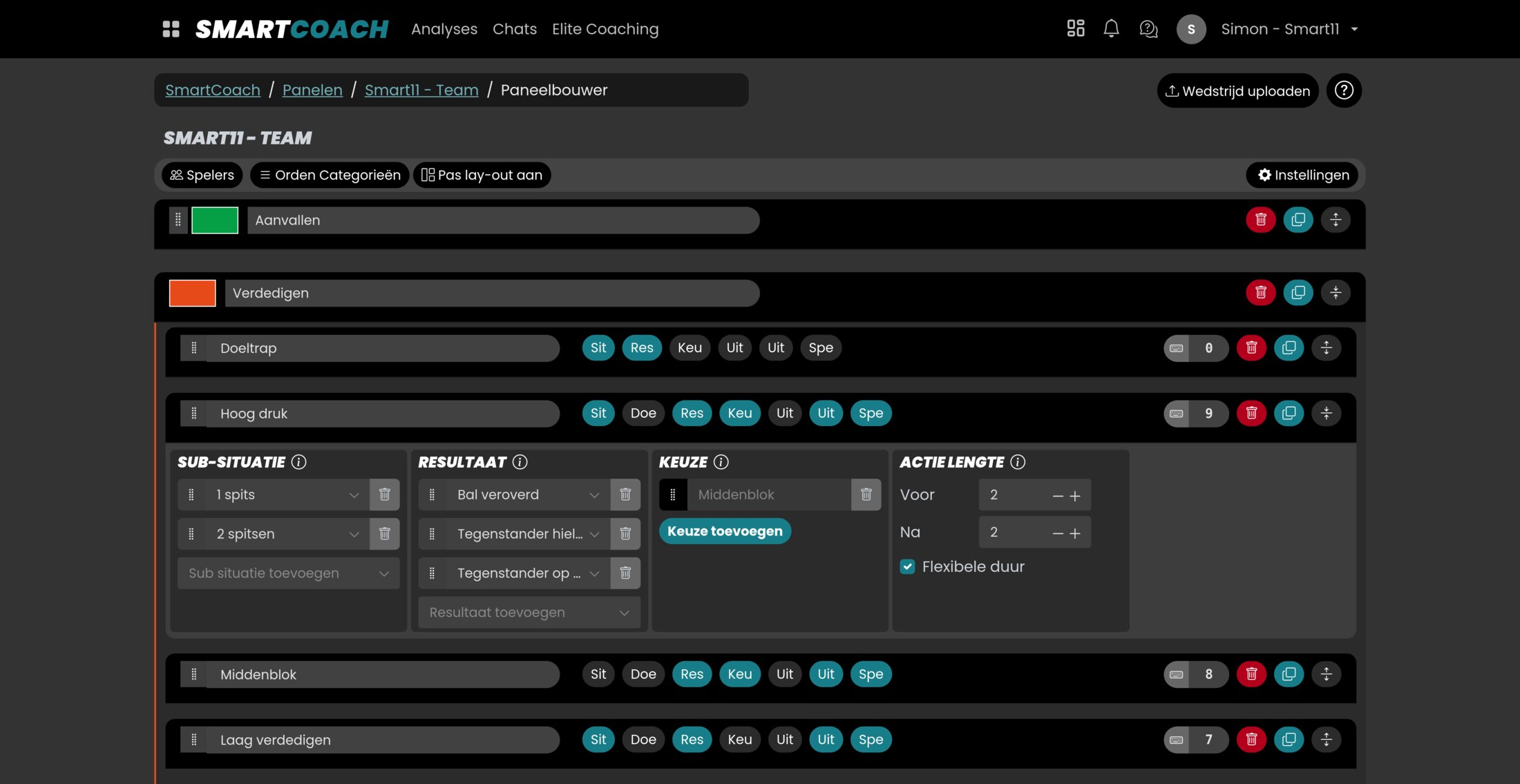Image resolution: width=1520 pixels, height=784 pixels.
Task: Toggle the Spe tag on Laag verdedigen
Action: [871, 740]
